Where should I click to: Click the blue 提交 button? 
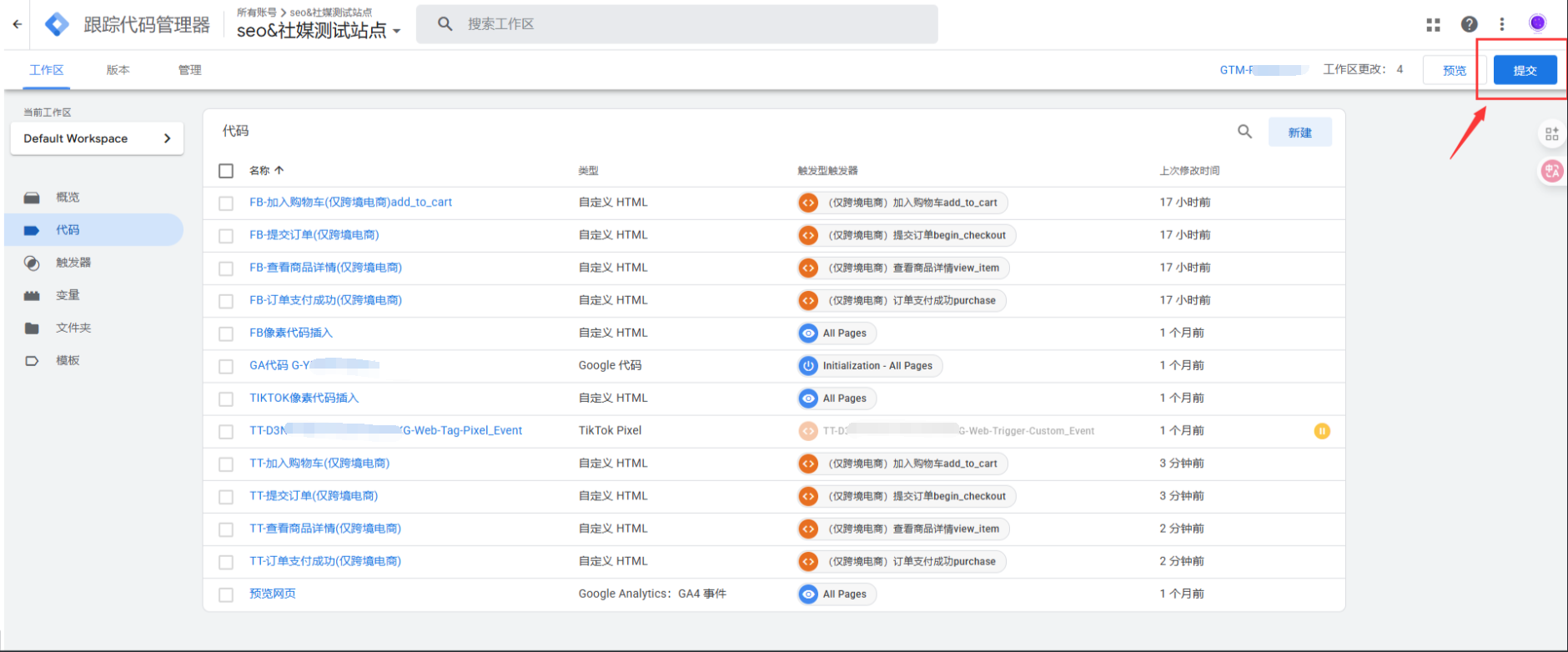[1524, 70]
